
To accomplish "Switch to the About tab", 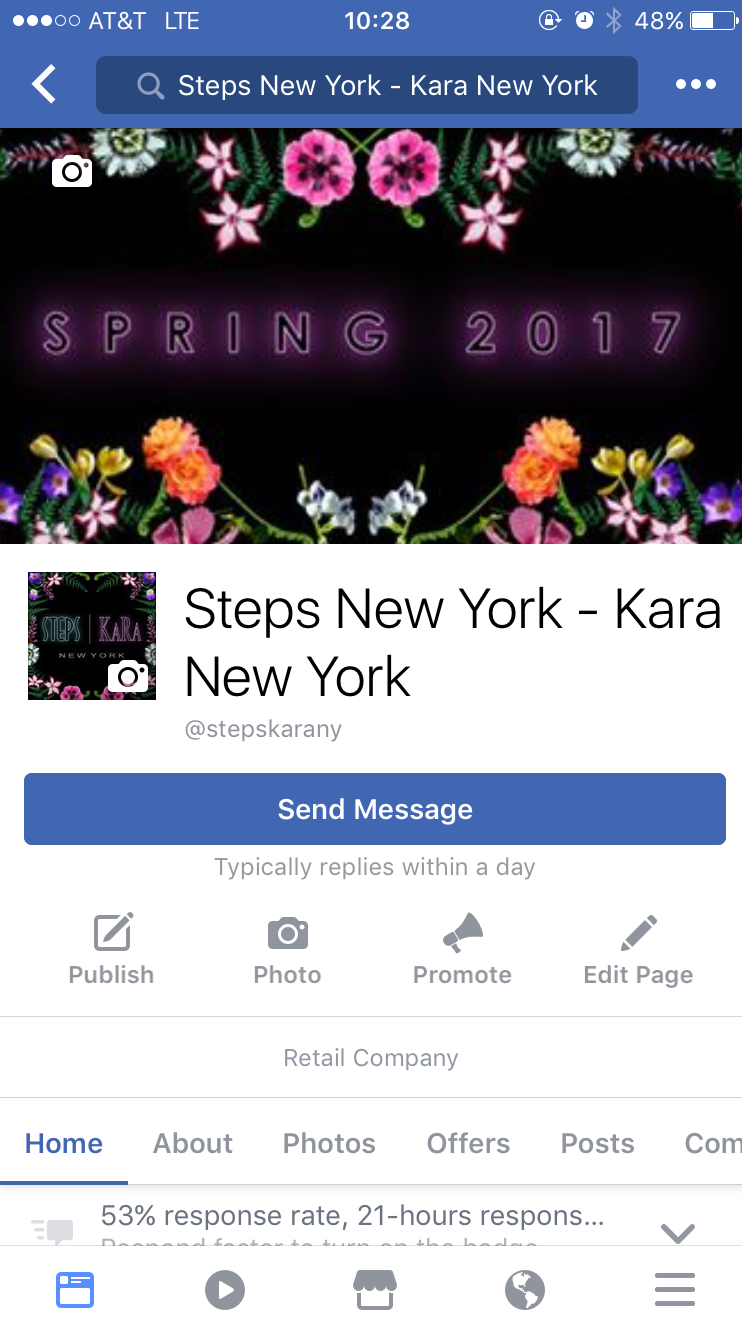I will coord(193,1143).
